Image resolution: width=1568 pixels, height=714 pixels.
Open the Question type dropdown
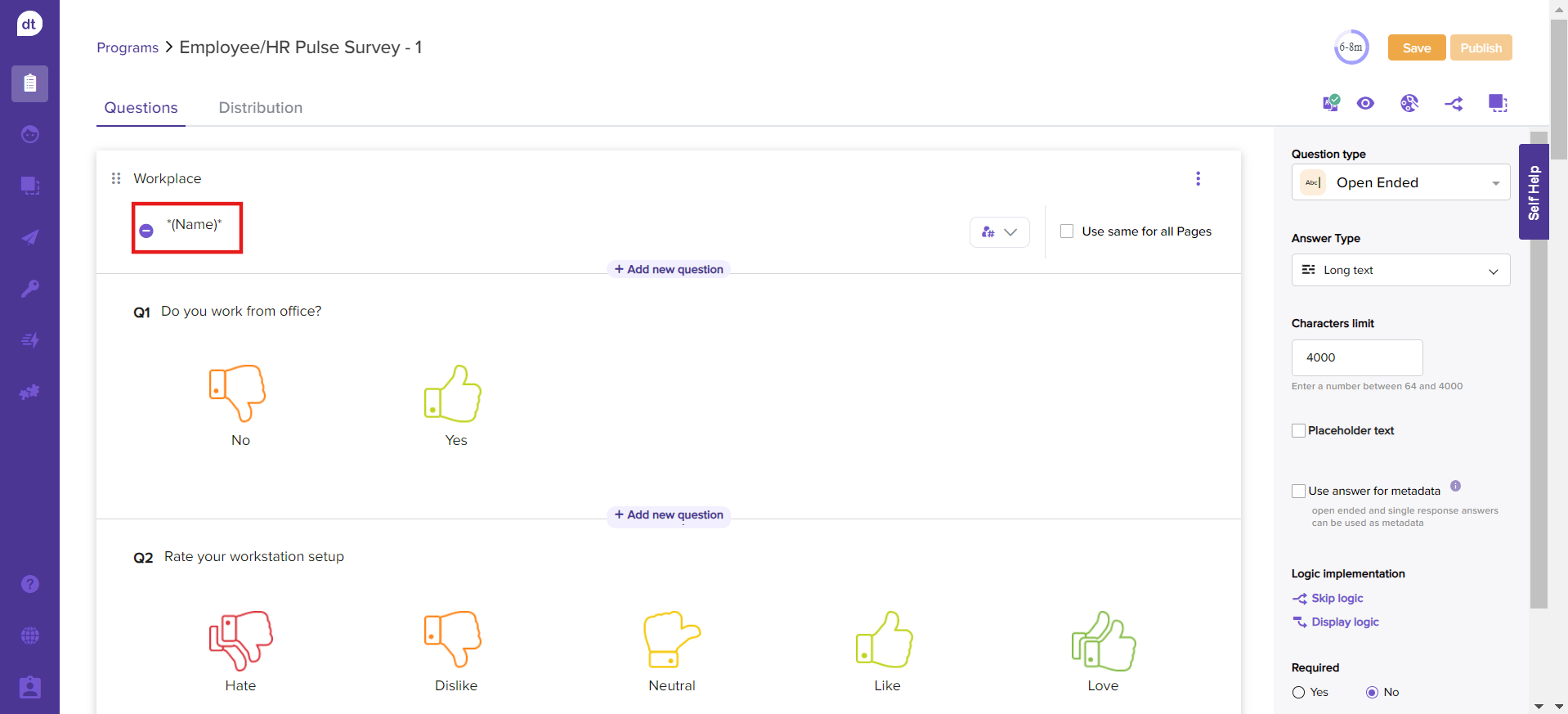coord(1400,182)
